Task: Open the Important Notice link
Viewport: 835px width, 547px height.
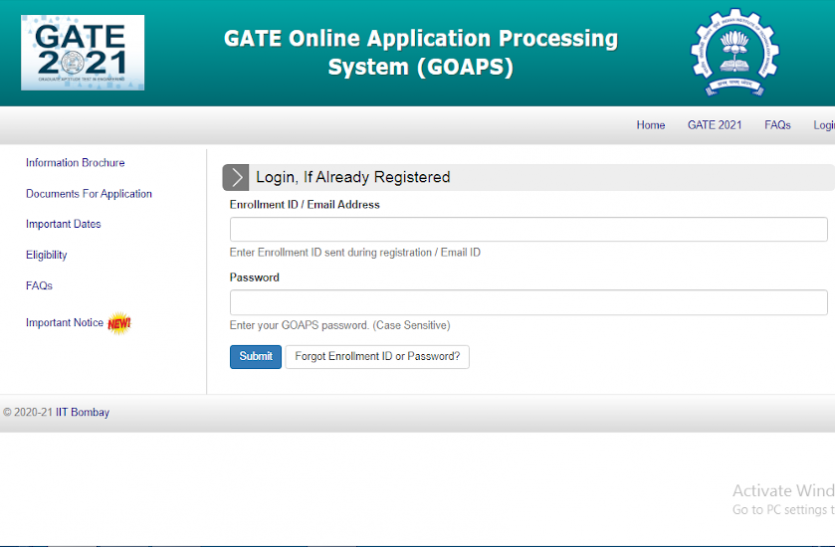Action: [x=64, y=323]
